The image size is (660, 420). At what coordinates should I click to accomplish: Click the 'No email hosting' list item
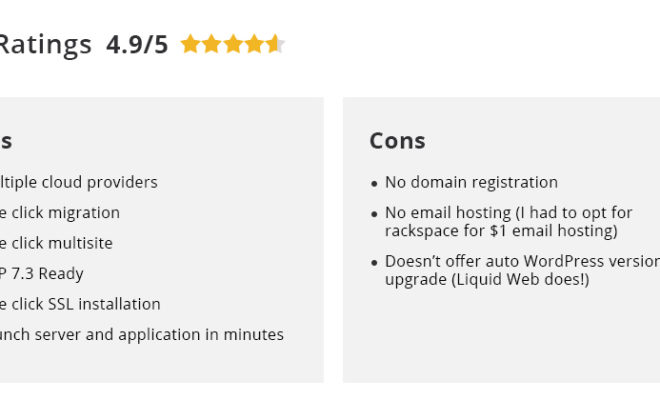508,222
